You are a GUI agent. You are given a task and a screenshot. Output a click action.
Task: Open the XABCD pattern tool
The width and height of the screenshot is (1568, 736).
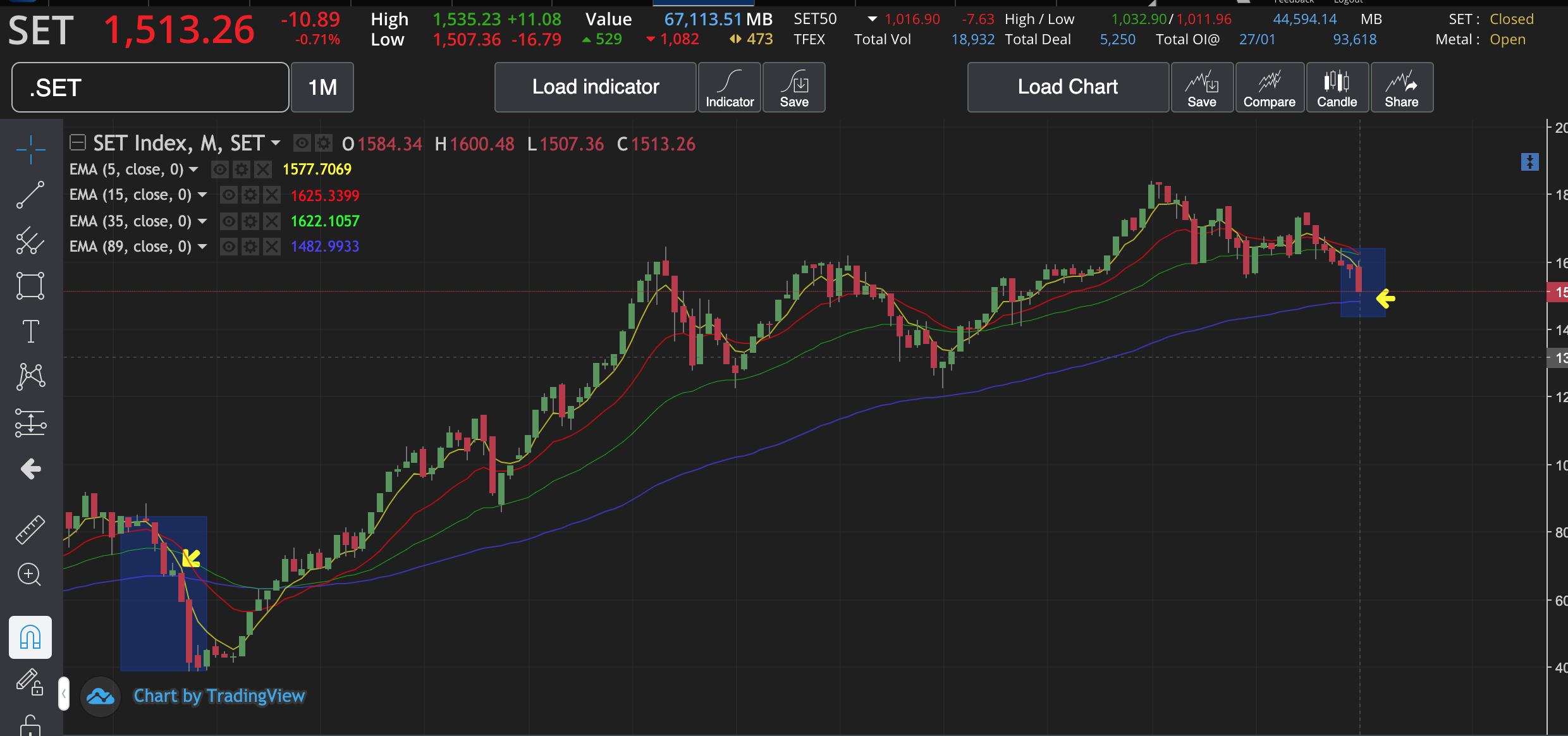click(30, 377)
